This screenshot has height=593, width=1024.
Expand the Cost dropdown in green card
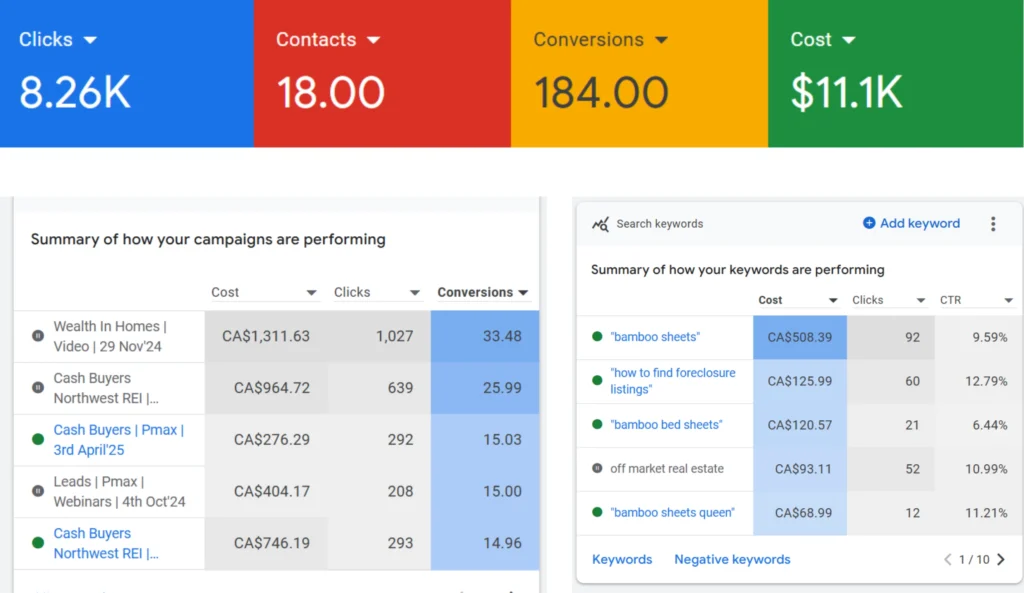[849, 40]
